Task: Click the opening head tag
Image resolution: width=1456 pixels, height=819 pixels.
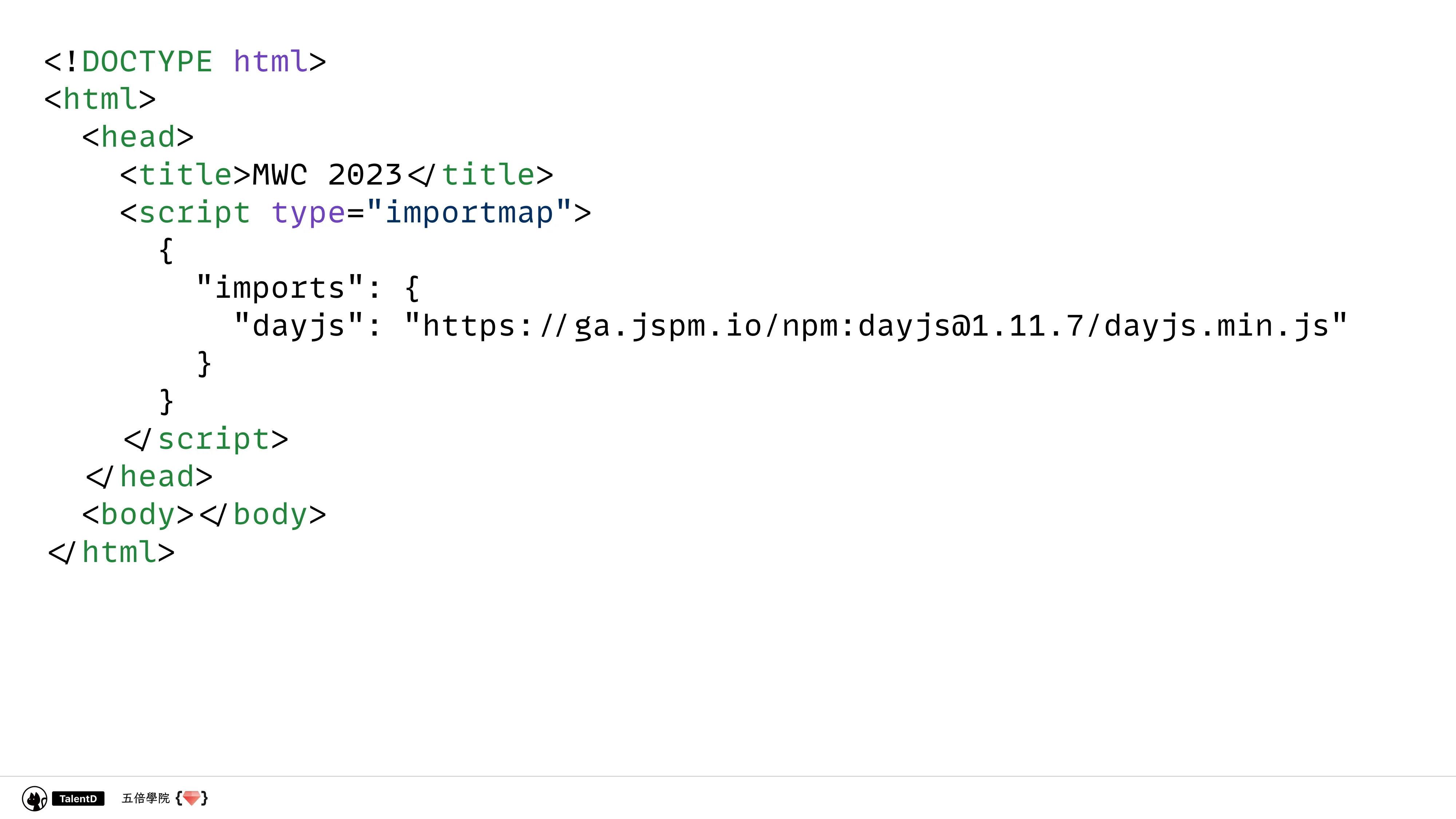Action: click(138, 137)
